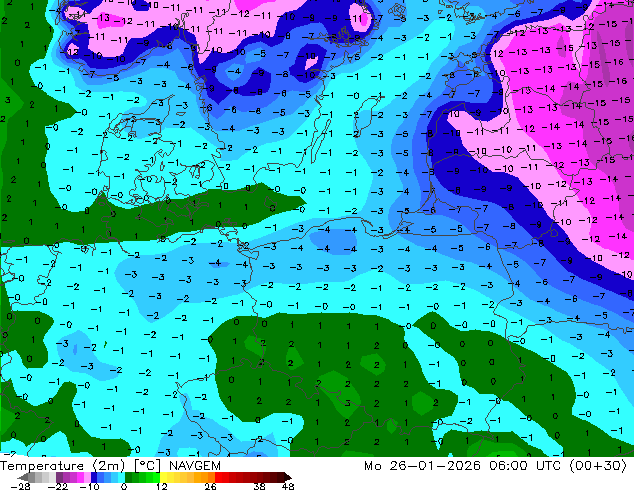The image size is (634, 490).
Task: Click the '48' legend scale label
Action: tap(288, 486)
